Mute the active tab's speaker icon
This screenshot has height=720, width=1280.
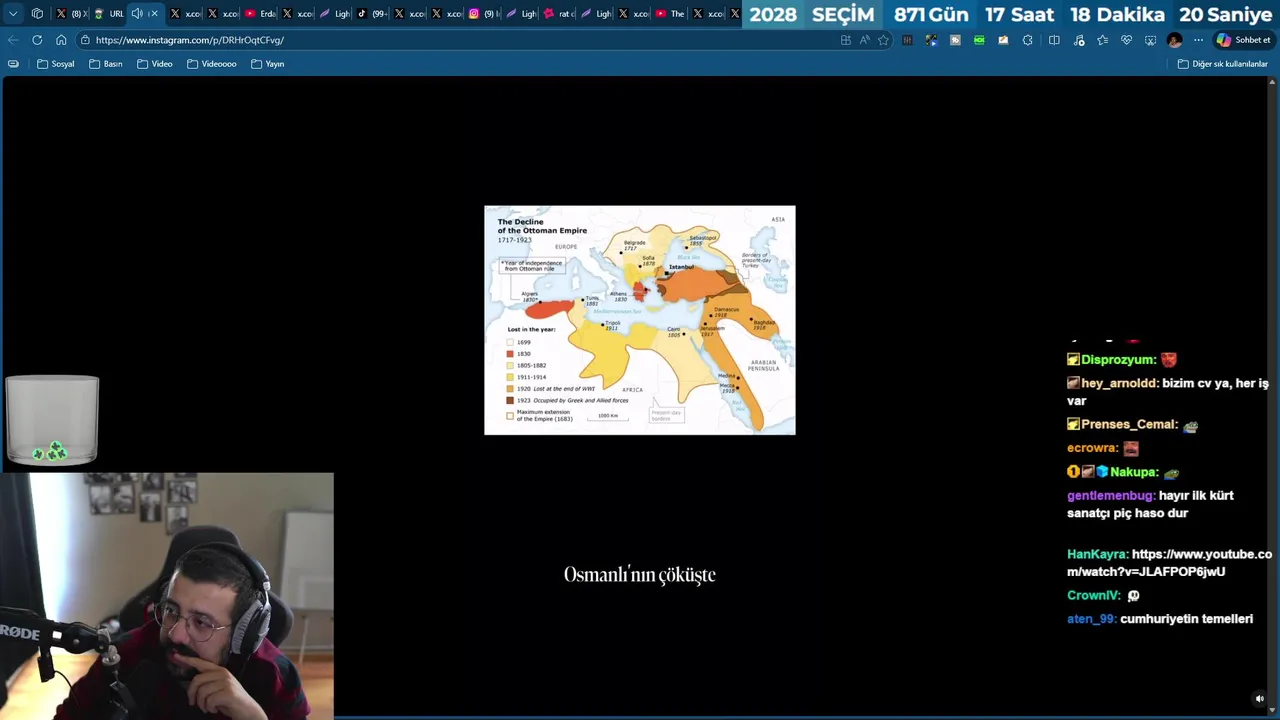(137, 14)
